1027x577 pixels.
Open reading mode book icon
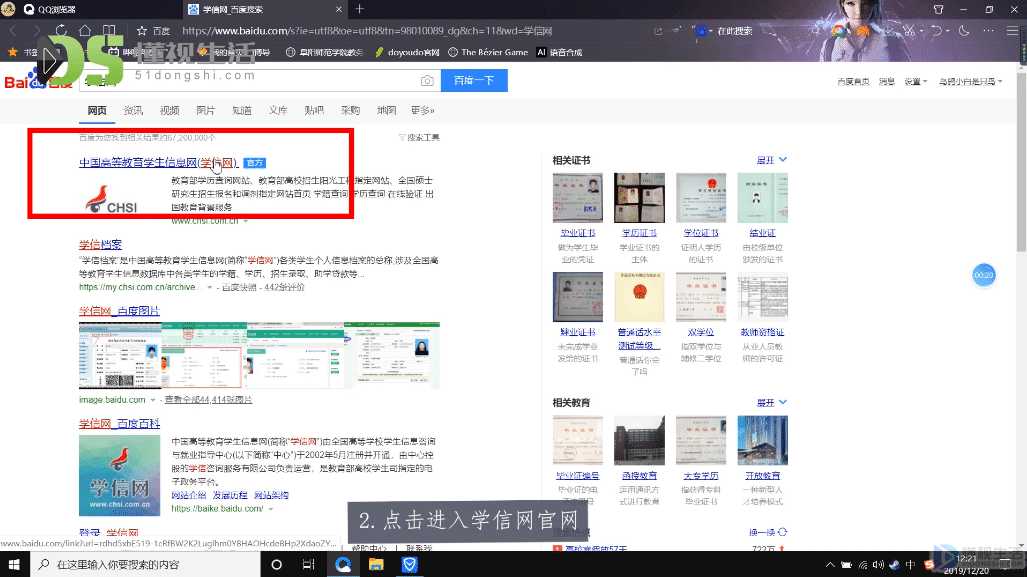pos(109,30)
